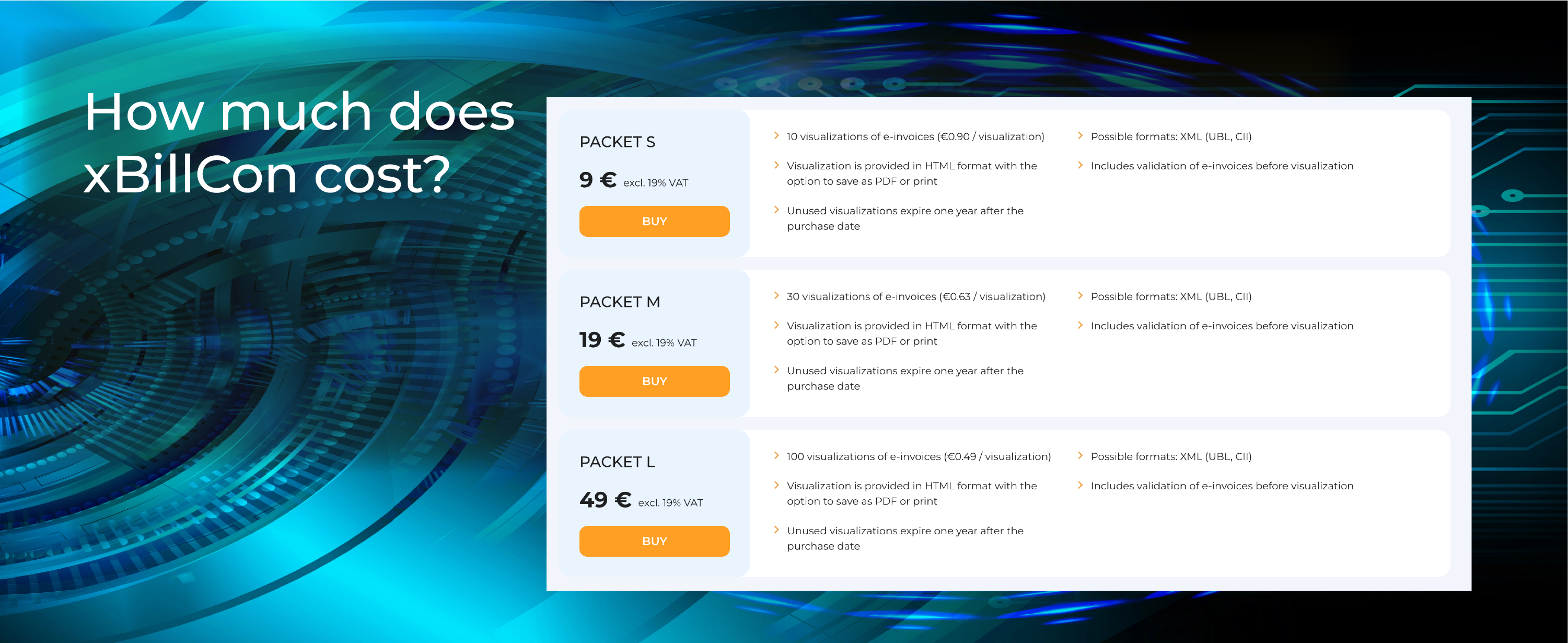Click the 9 € price text
The image size is (1568, 643).
[x=598, y=180]
